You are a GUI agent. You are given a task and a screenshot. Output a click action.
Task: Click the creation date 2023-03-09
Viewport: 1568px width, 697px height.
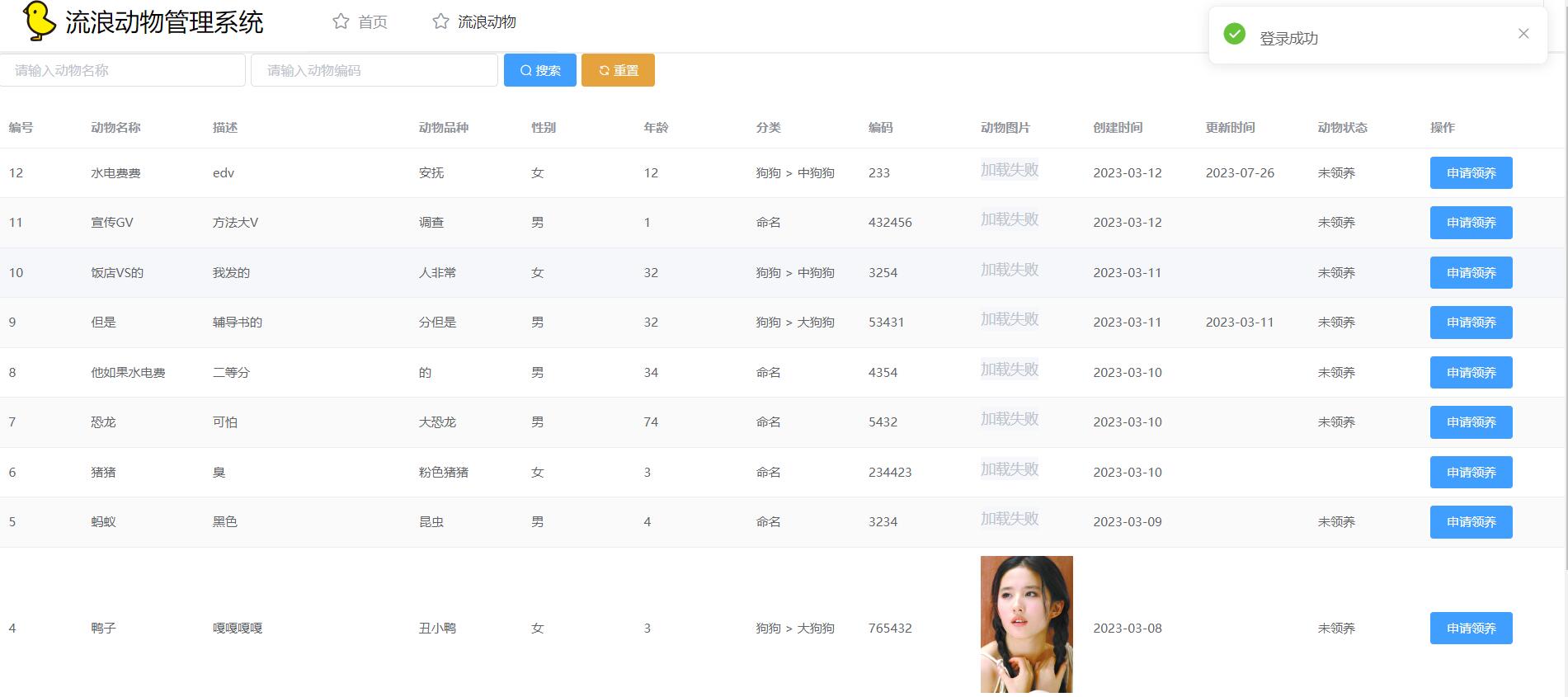(x=1128, y=522)
